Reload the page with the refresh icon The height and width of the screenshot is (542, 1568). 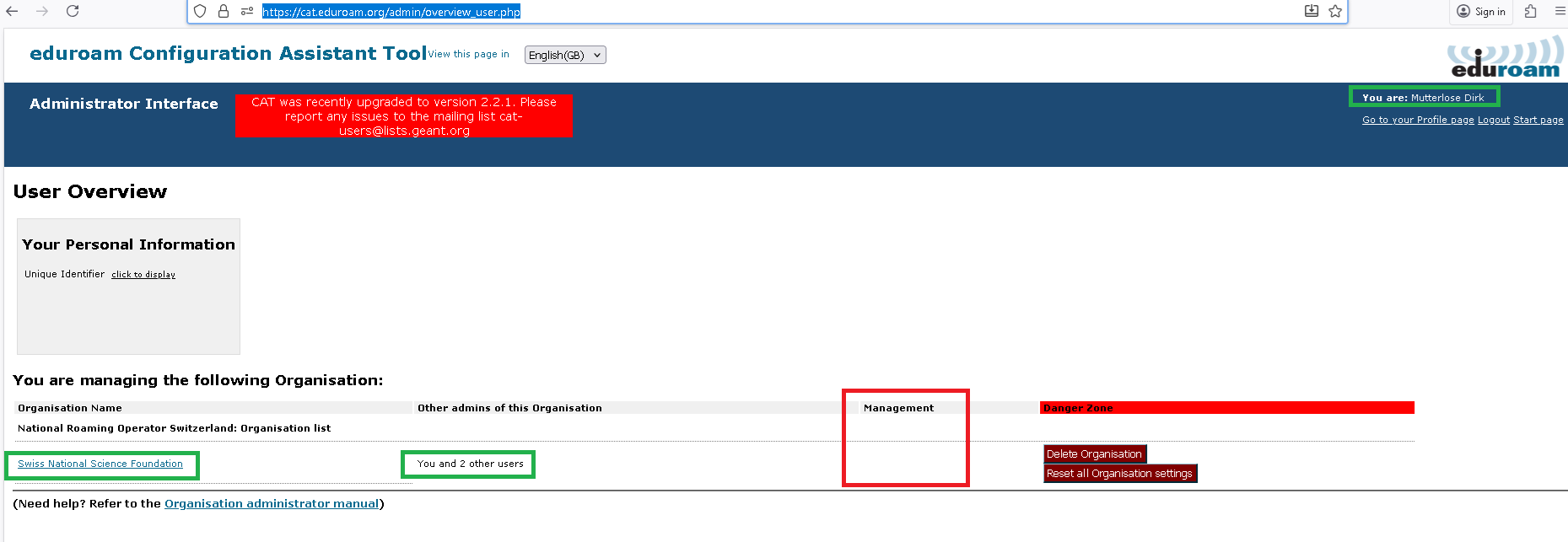point(73,11)
